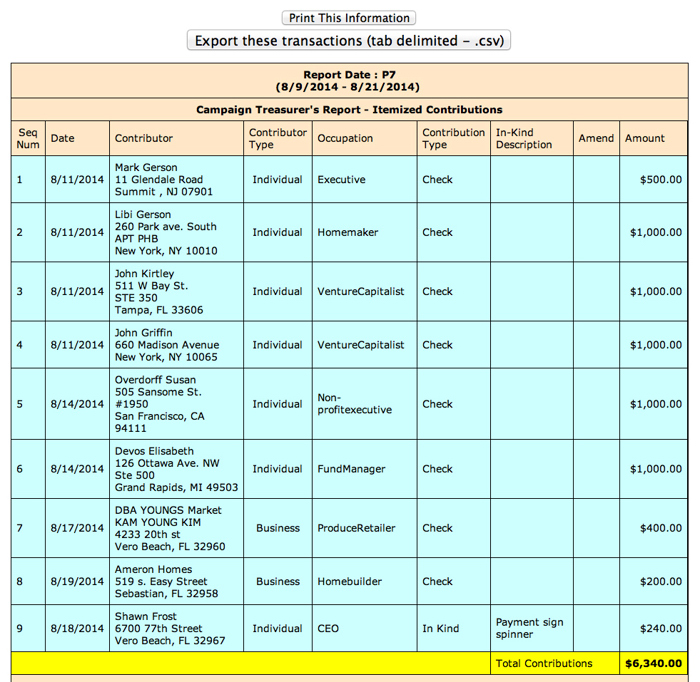Export these transactions as tab delimited CSV
The image size is (700, 682).
pyautogui.click(x=349, y=41)
